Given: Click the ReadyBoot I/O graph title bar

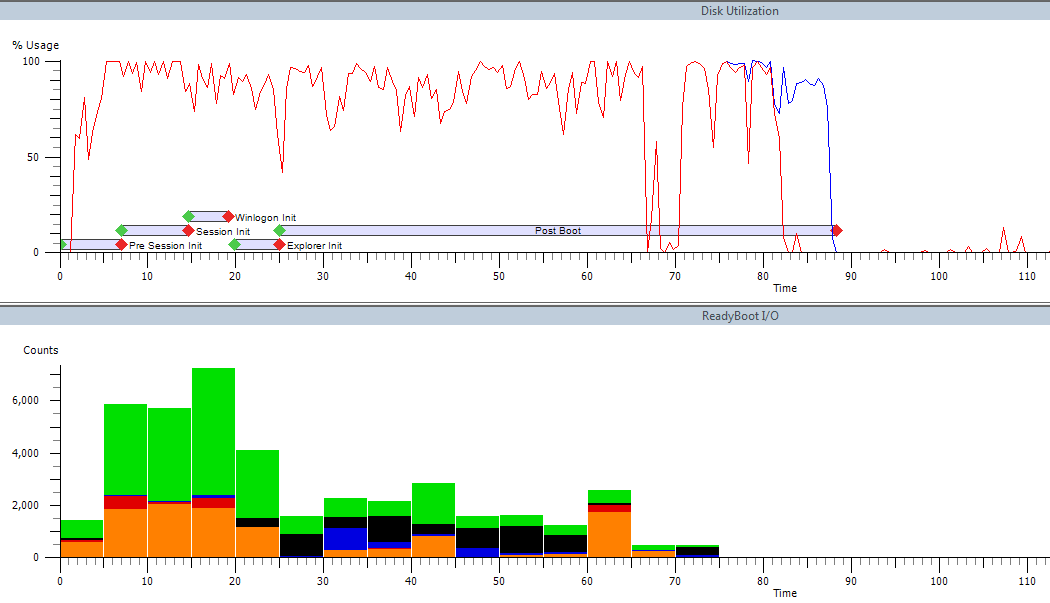Looking at the screenshot, I should [739, 316].
